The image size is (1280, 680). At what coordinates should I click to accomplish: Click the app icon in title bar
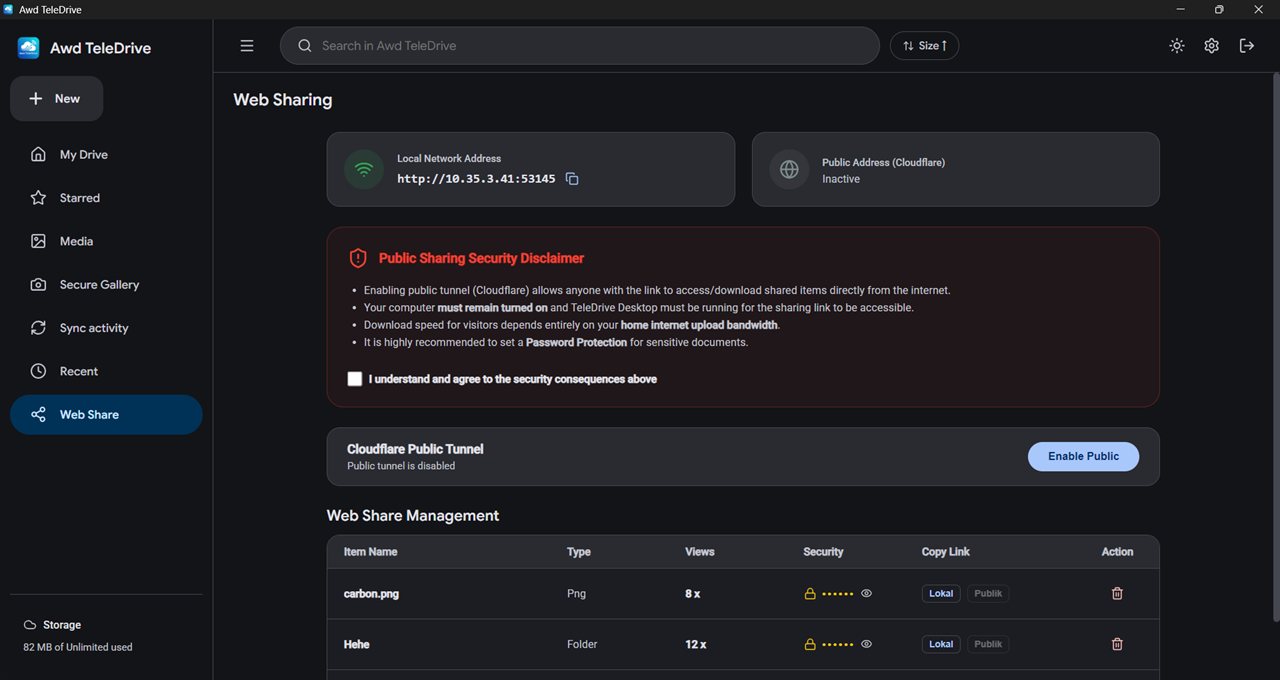(9, 9)
